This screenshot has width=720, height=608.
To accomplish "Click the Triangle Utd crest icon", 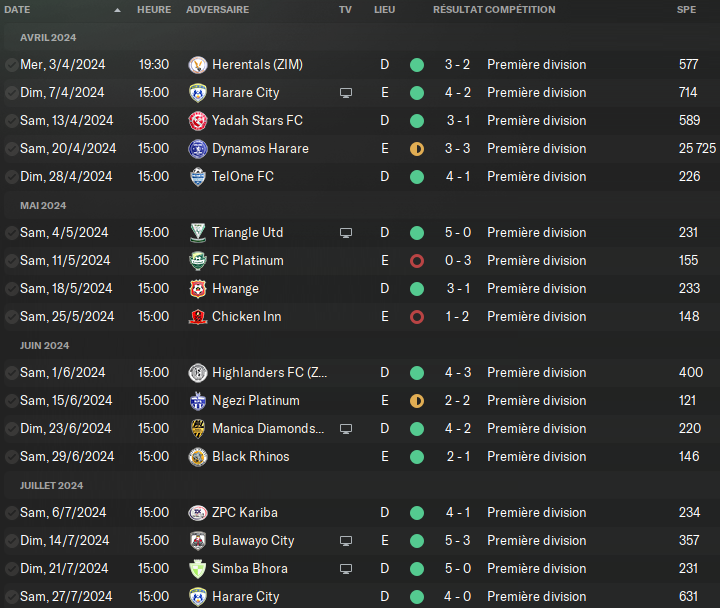I will click(x=198, y=233).
